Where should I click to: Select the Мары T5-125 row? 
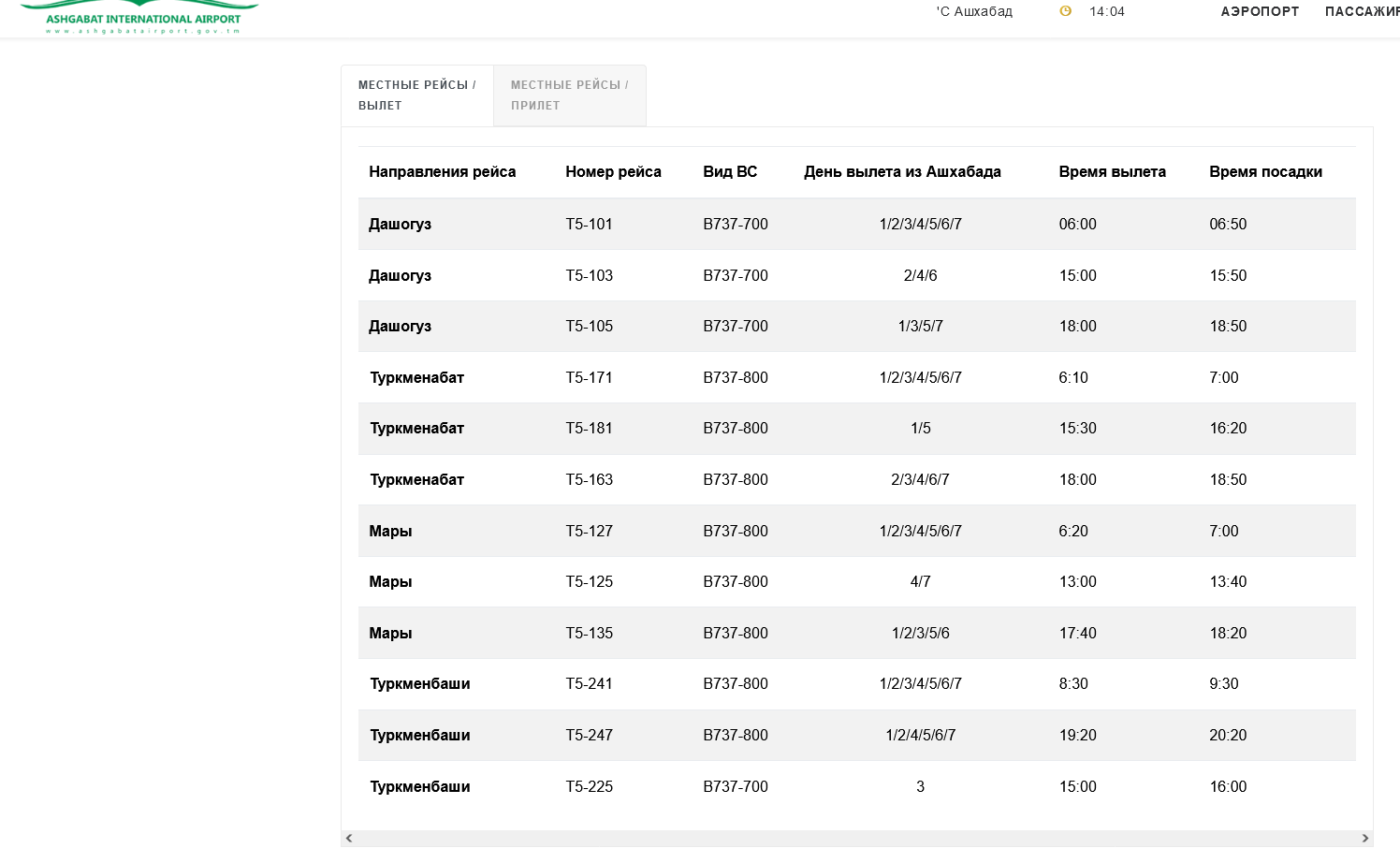click(x=857, y=581)
